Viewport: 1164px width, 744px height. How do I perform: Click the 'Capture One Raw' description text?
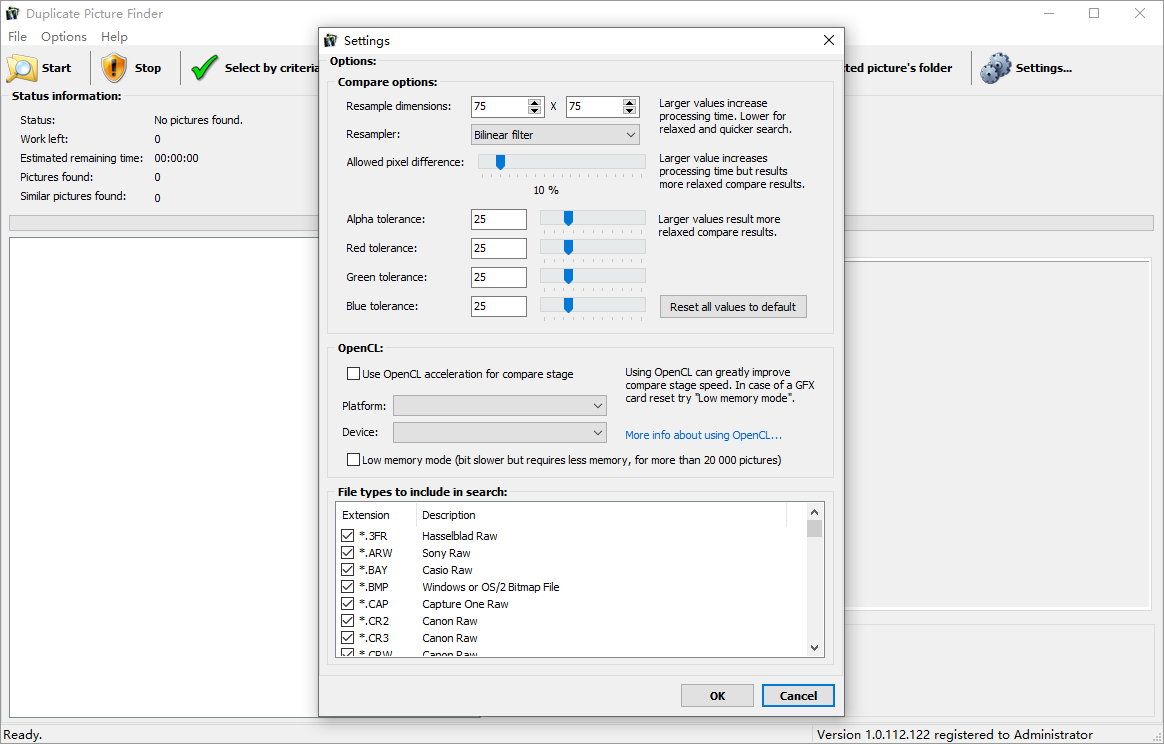pos(465,604)
